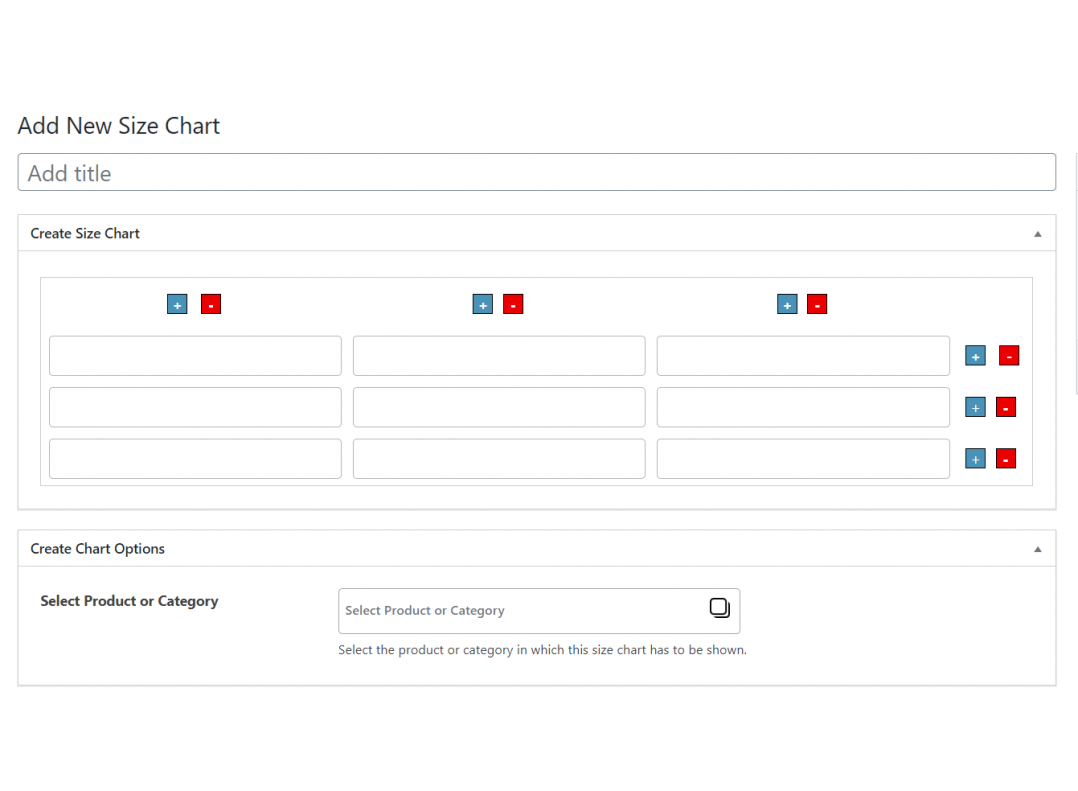Click the copy icon in product selector
The height and width of the screenshot is (791, 1078).
(x=720, y=608)
